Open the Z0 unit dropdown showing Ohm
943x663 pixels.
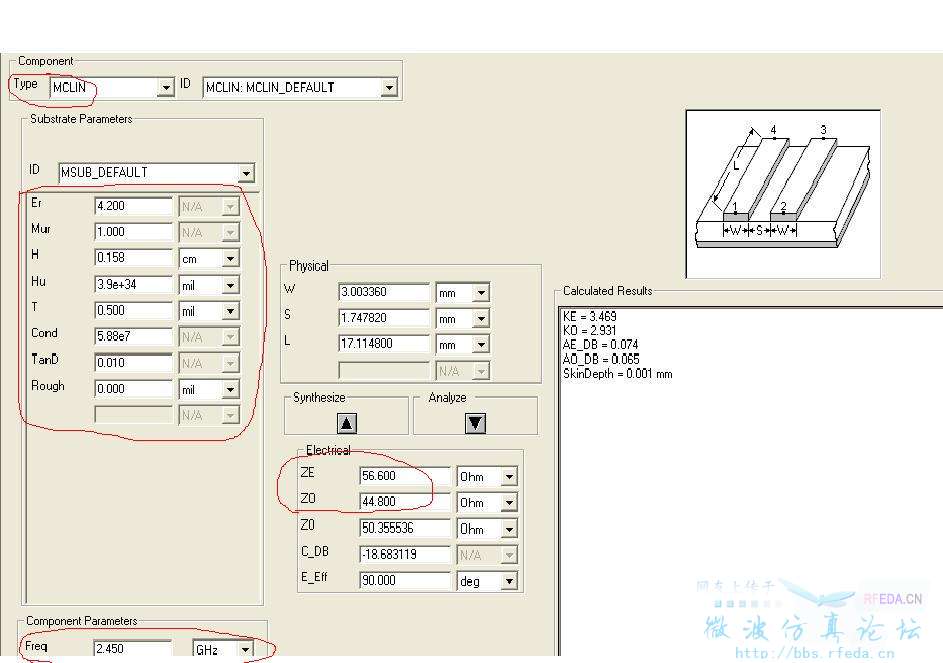(x=509, y=529)
